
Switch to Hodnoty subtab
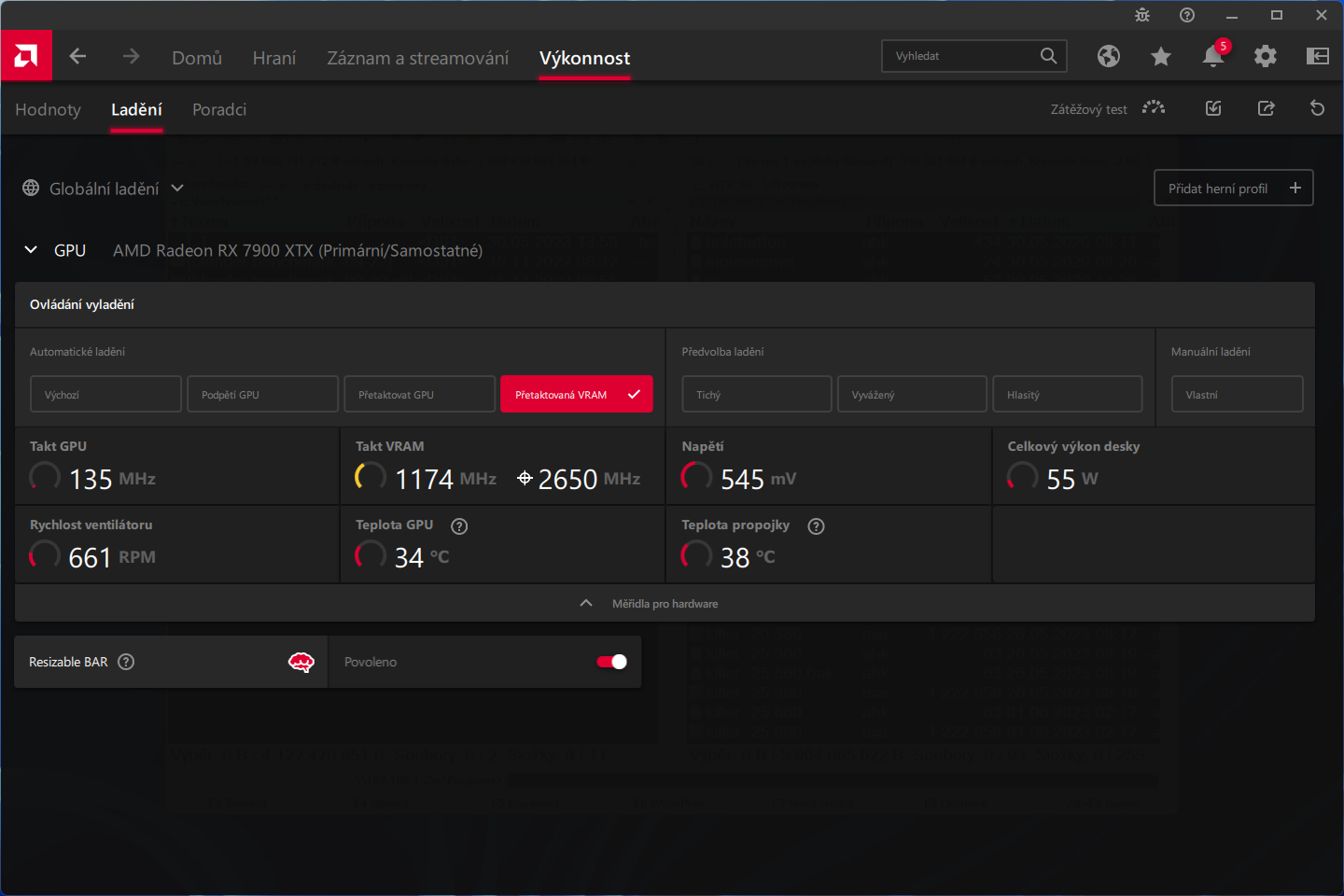(x=49, y=109)
